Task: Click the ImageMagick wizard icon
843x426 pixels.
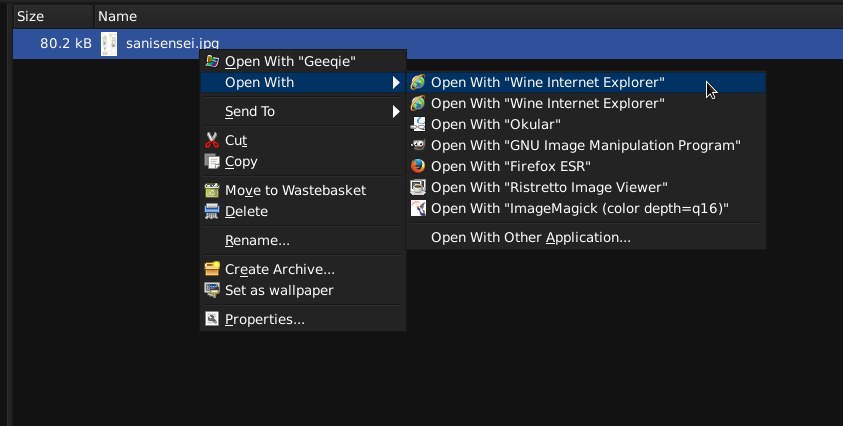Action: pos(417,208)
